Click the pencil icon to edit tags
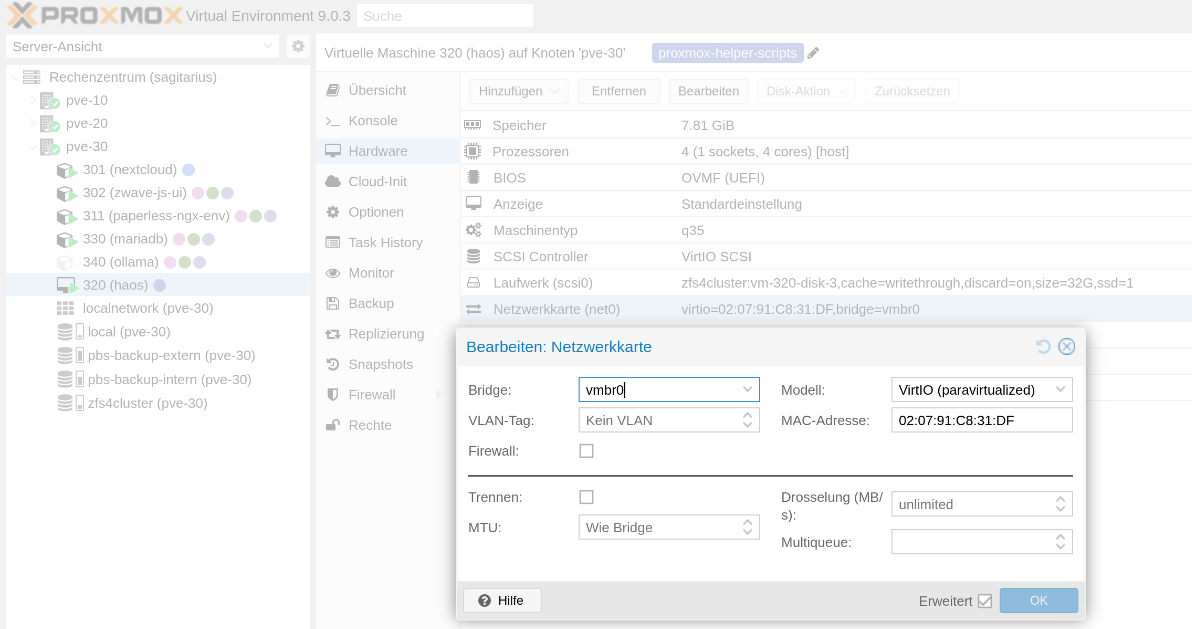Image resolution: width=1192 pixels, height=629 pixels. point(813,53)
